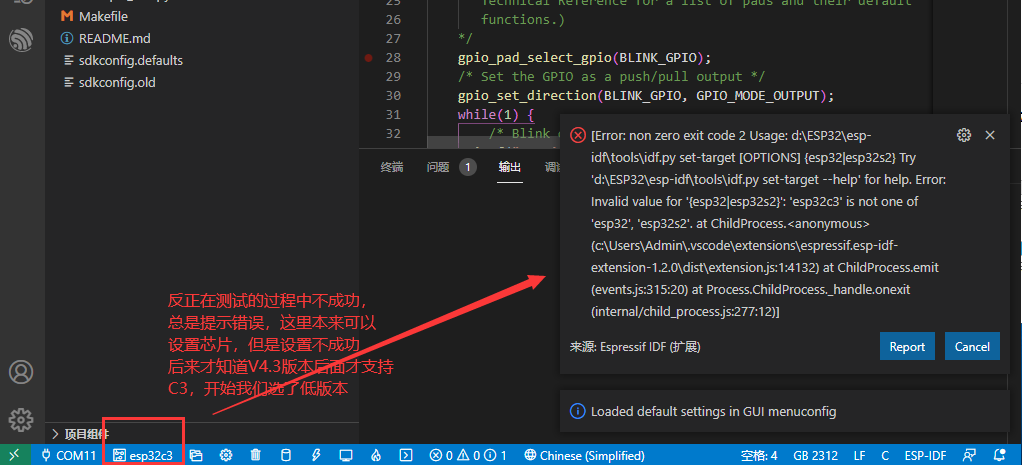Image resolution: width=1022 pixels, height=465 pixels.
Task: Select serial port COM11 in status bar
Action: (68, 455)
